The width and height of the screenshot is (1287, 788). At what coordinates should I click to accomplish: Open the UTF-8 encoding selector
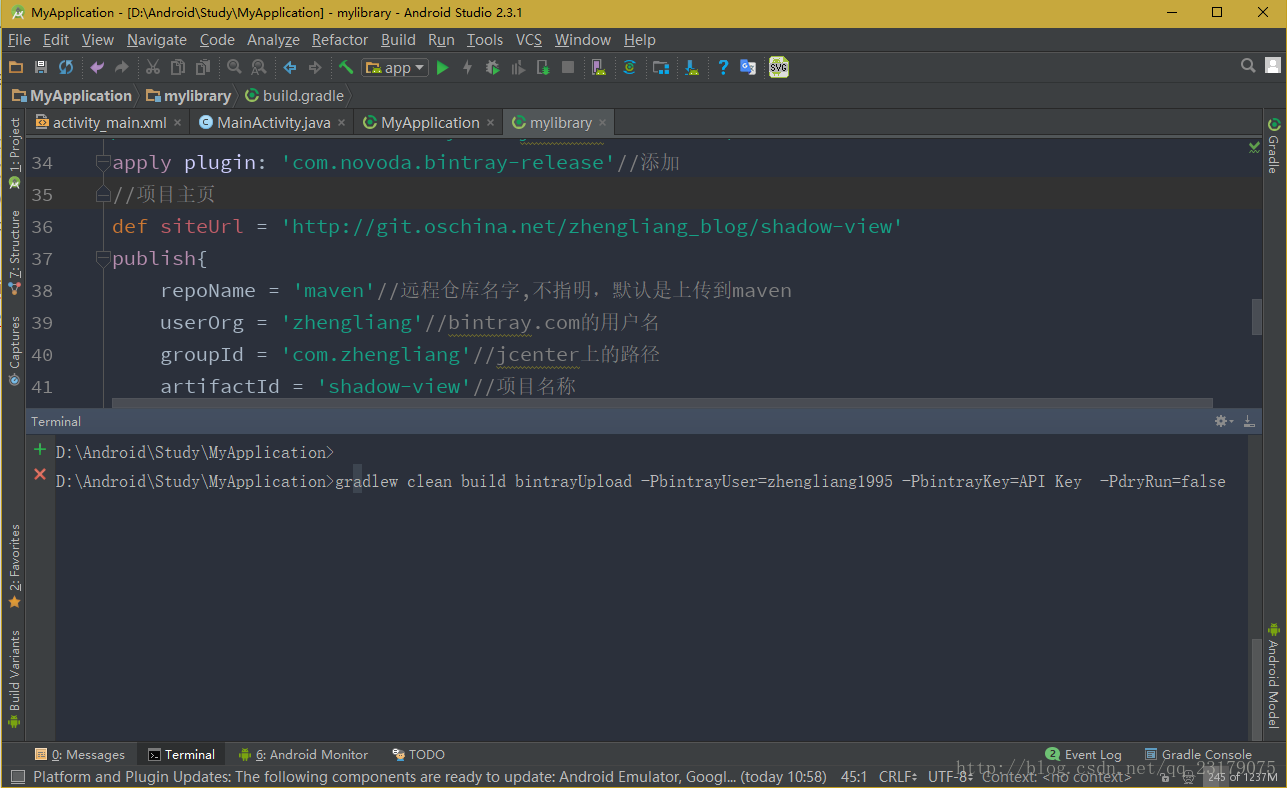(950, 777)
